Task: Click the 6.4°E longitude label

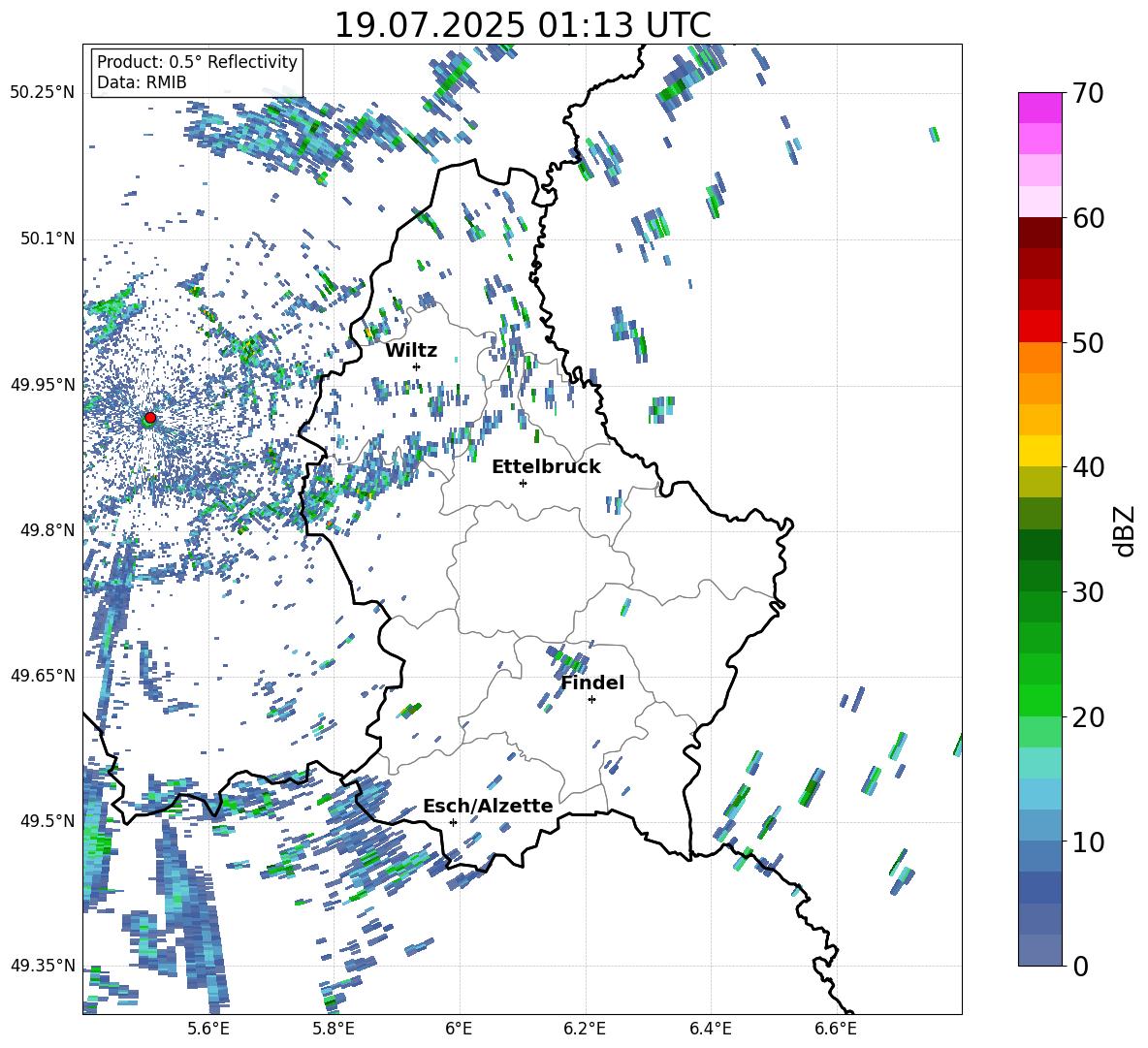Action: pos(710,1029)
